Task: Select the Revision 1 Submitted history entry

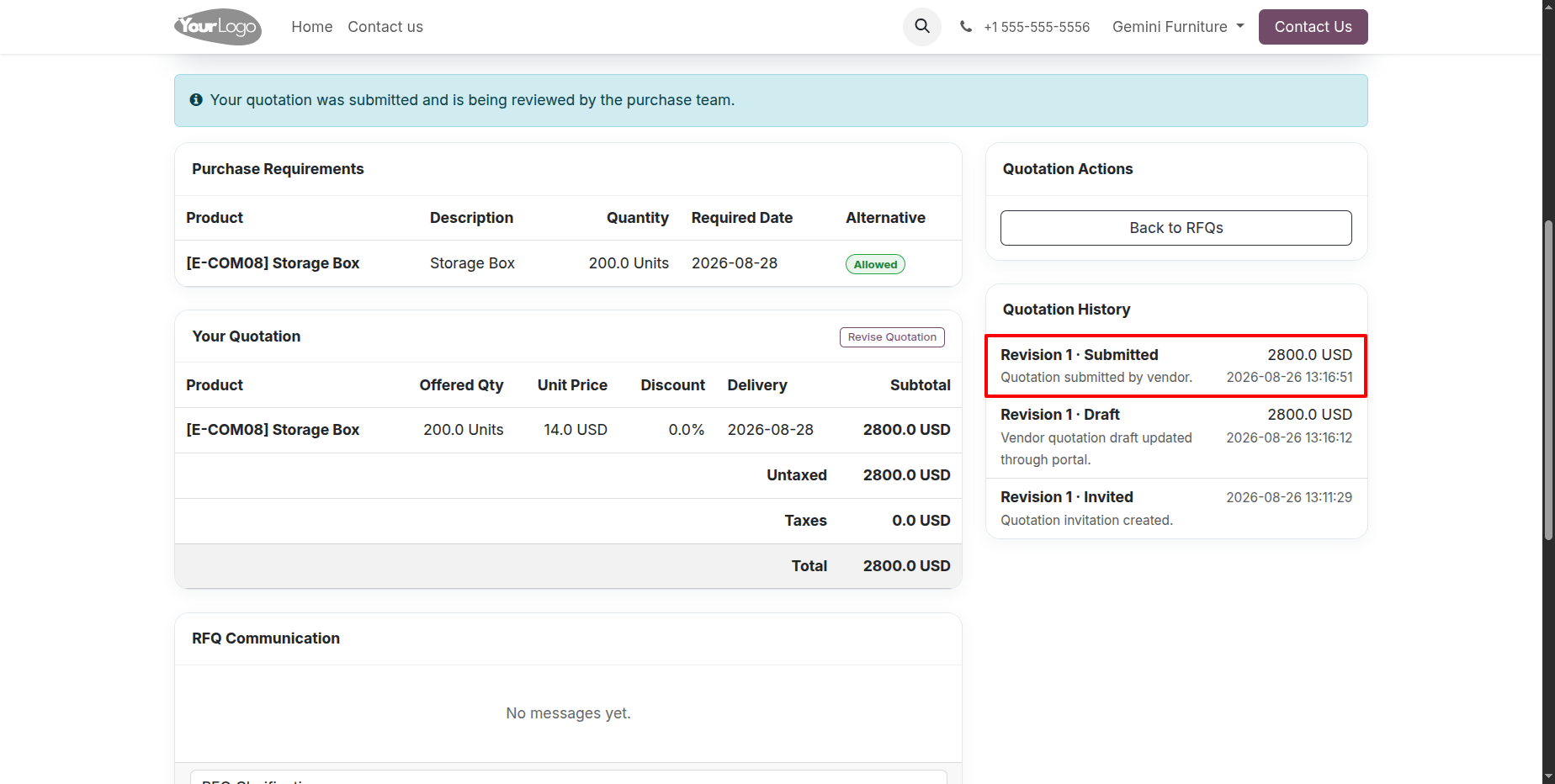Action: pos(1176,366)
